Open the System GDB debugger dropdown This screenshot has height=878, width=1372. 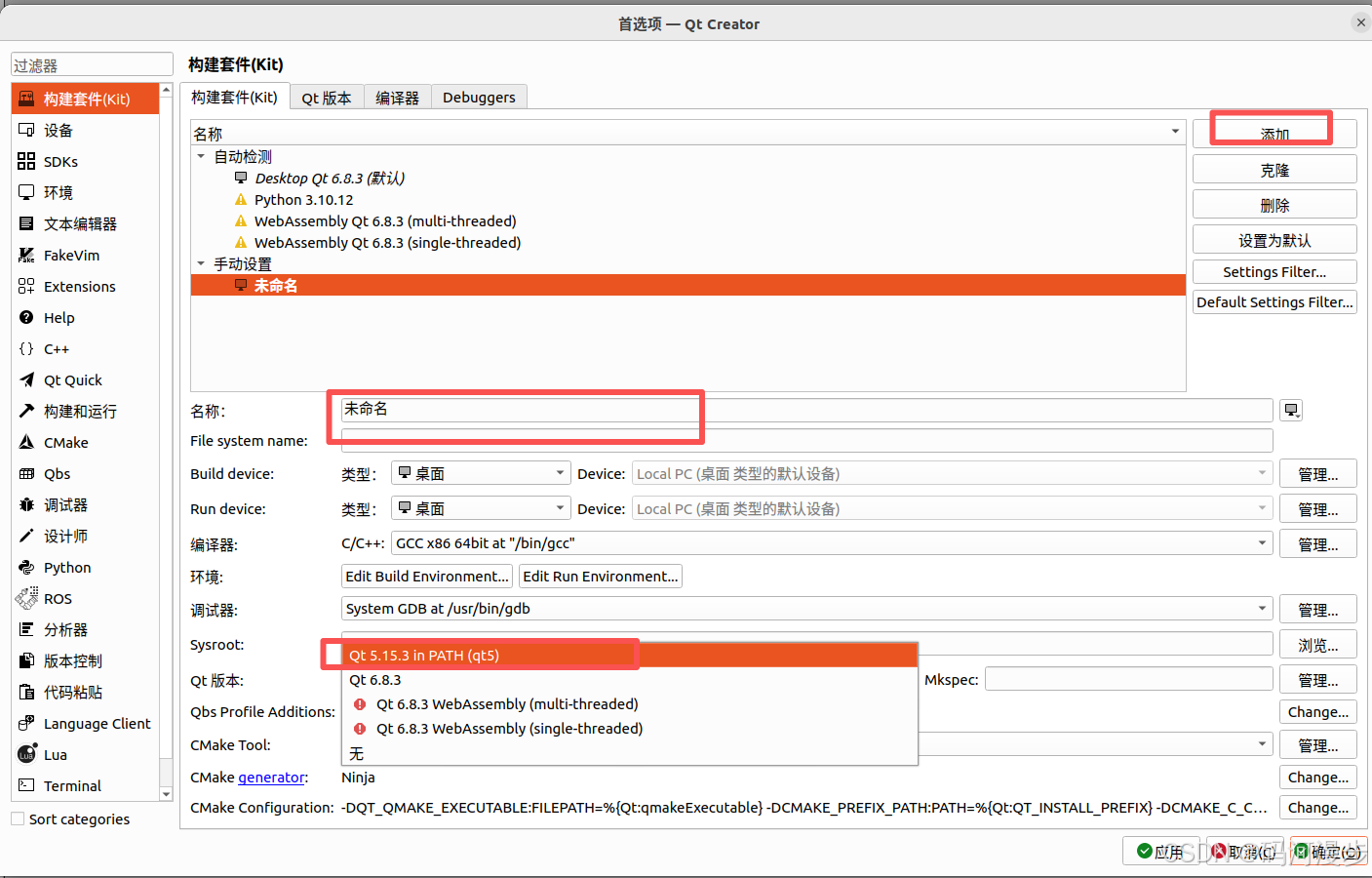[x=807, y=609]
